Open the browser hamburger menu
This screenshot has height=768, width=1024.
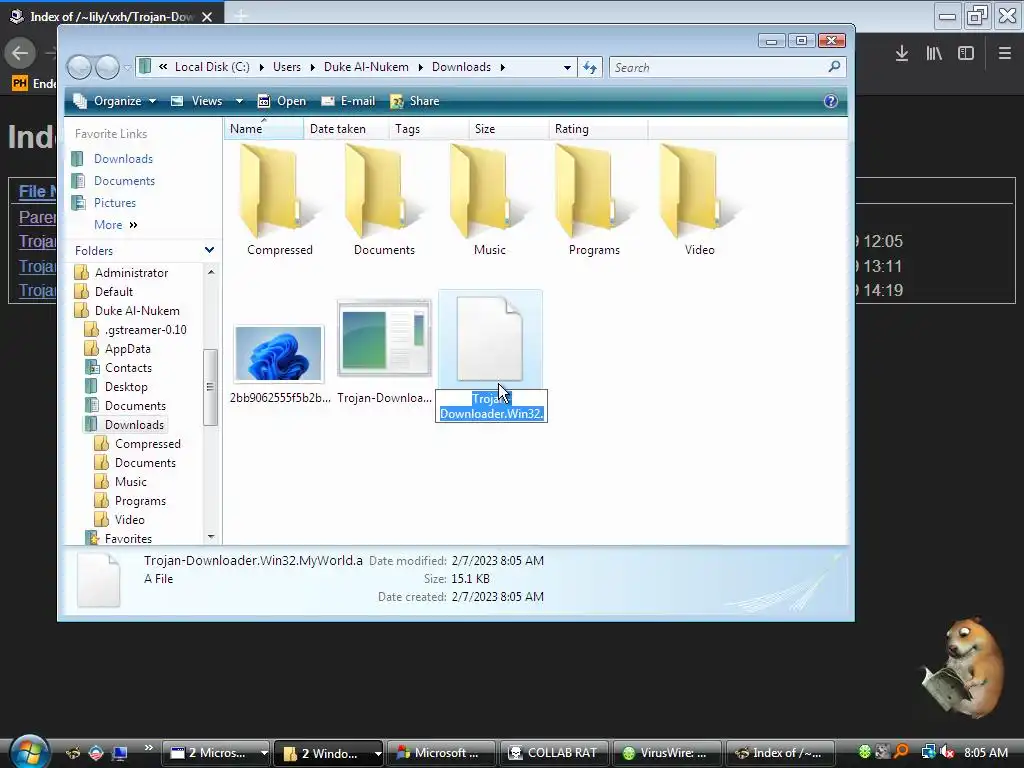point(1004,53)
